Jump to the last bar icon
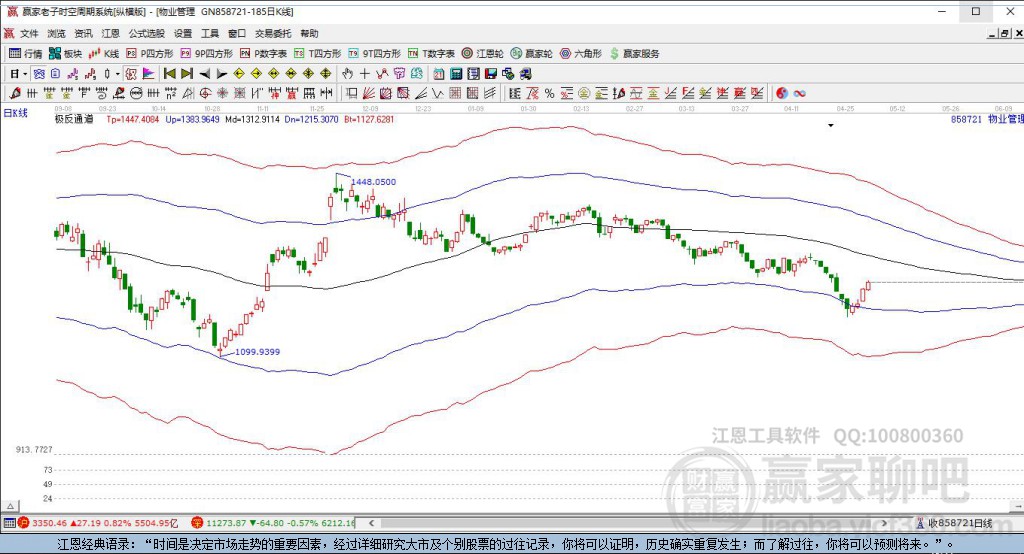This screenshot has width=1024, height=554. (x=187, y=74)
